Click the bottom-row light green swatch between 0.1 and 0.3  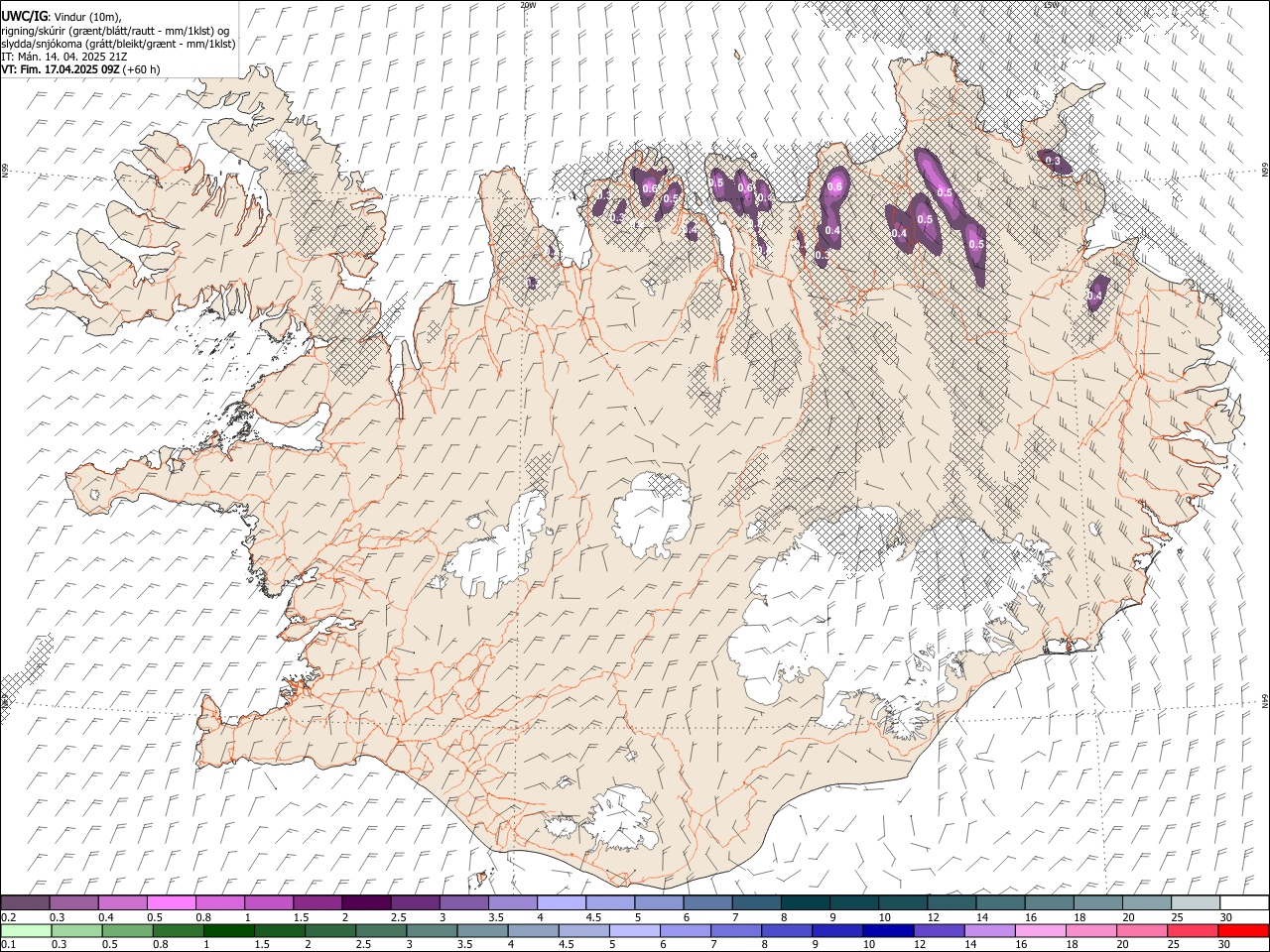(26, 931)
